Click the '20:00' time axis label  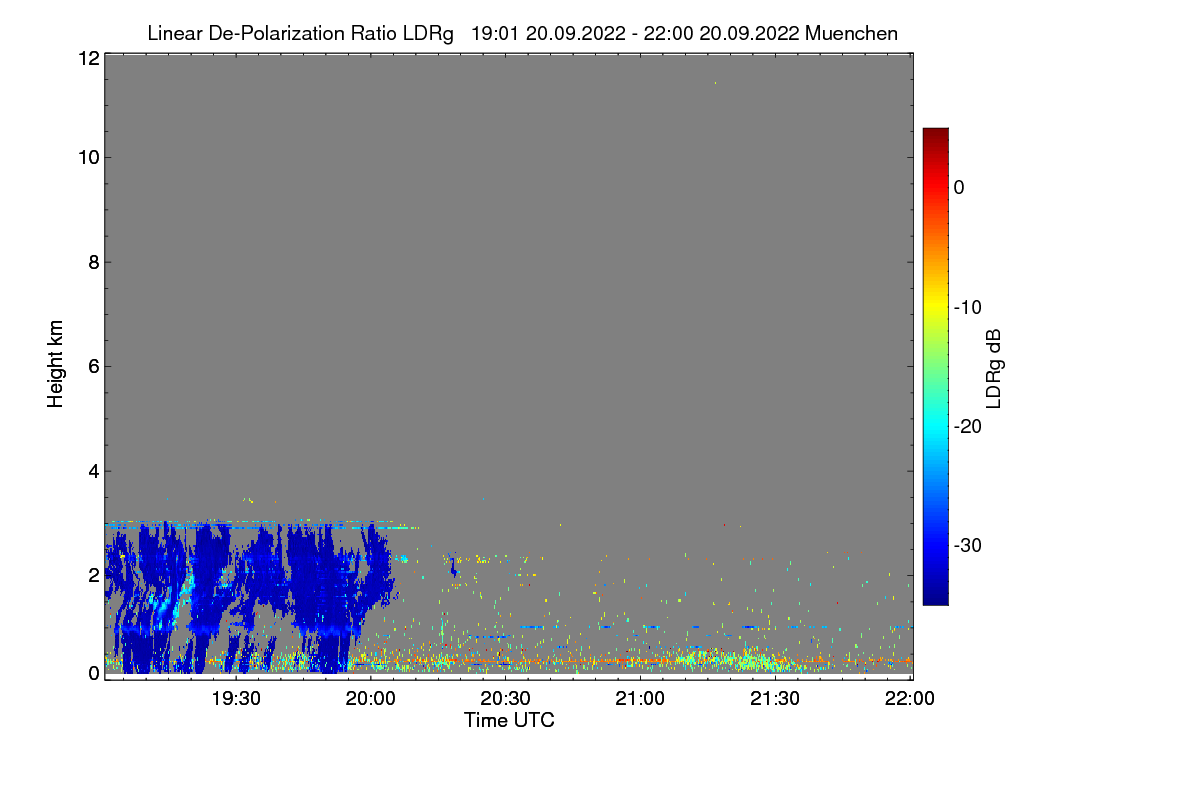click(x=372, y=698)
